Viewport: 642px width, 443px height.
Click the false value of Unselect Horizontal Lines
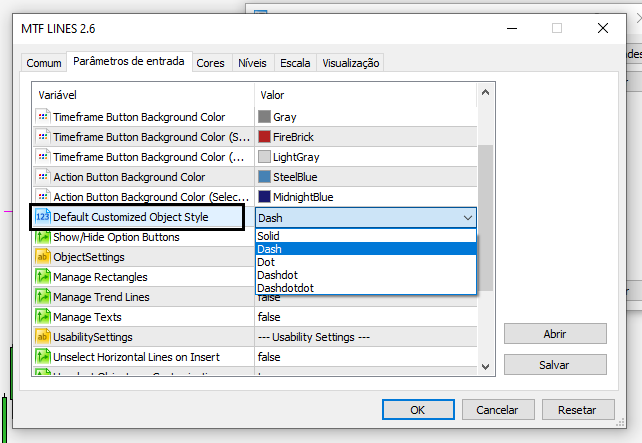pos(268,357)
